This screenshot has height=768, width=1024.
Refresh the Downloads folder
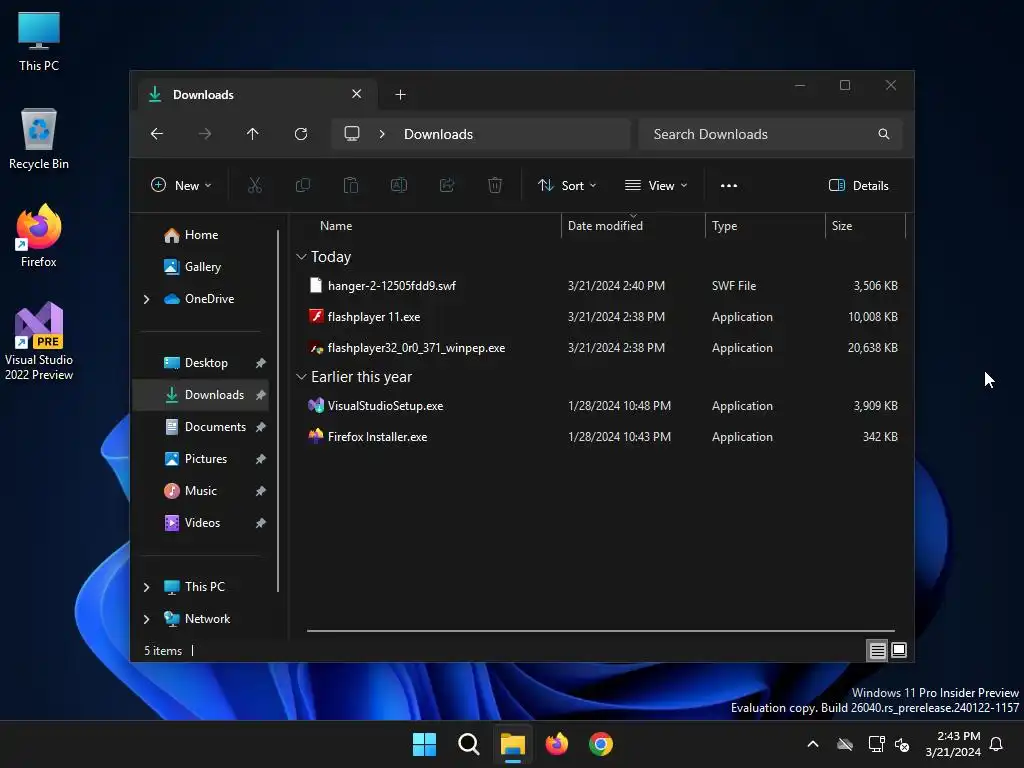pos(301,134)
